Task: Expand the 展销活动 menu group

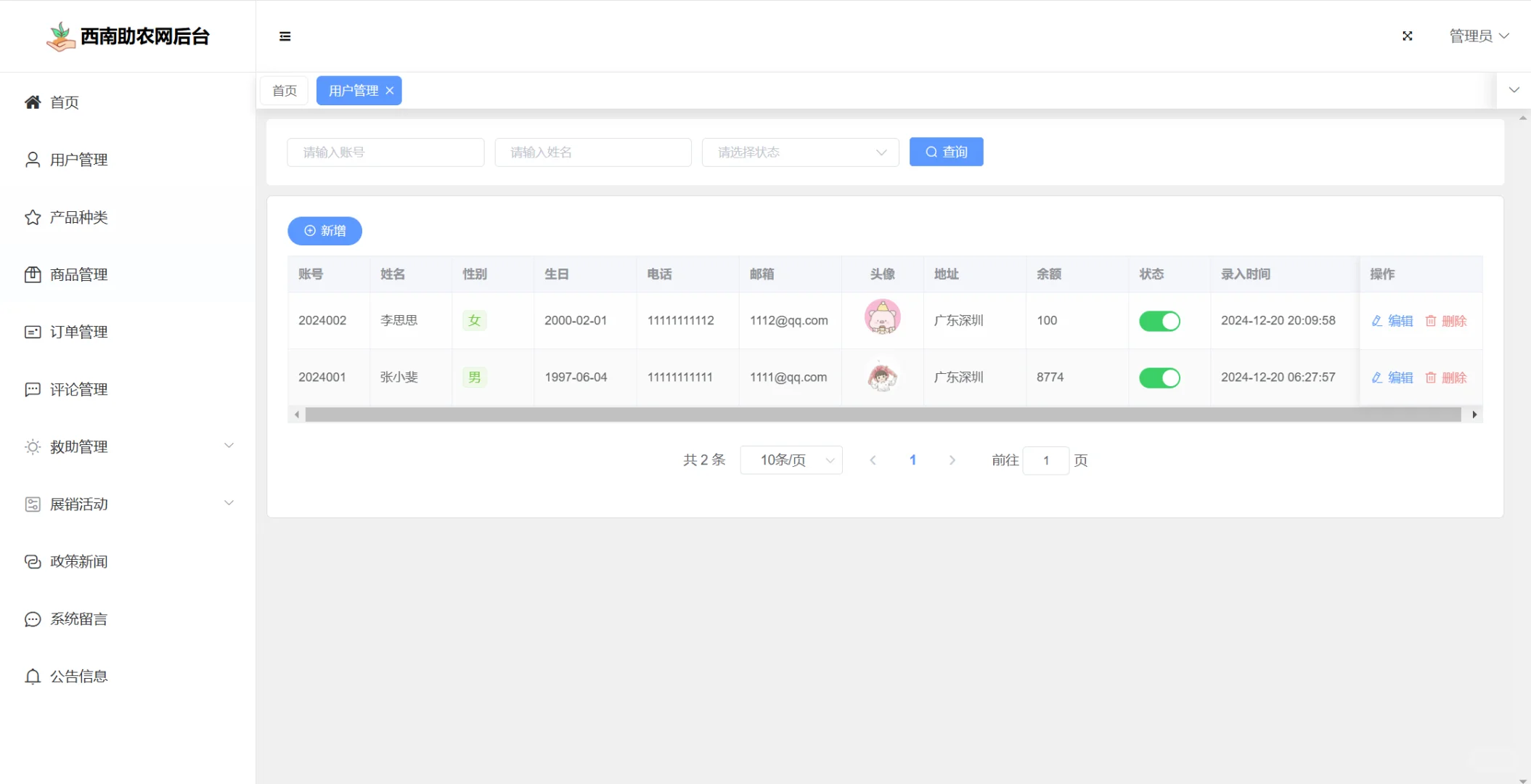Action: (78, 504)
